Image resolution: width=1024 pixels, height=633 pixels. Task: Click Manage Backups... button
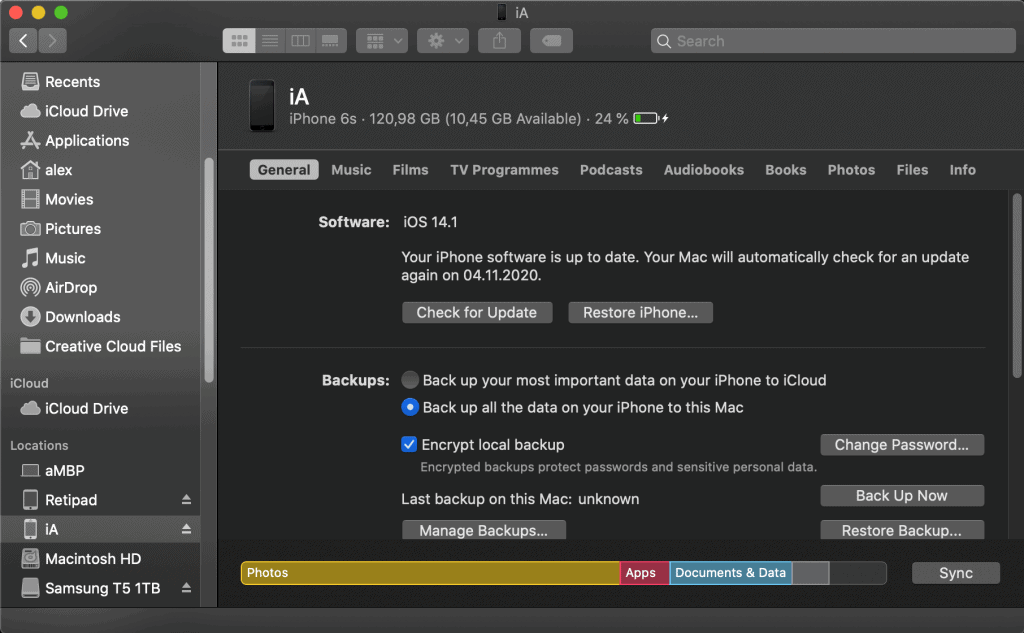(484, 530)
